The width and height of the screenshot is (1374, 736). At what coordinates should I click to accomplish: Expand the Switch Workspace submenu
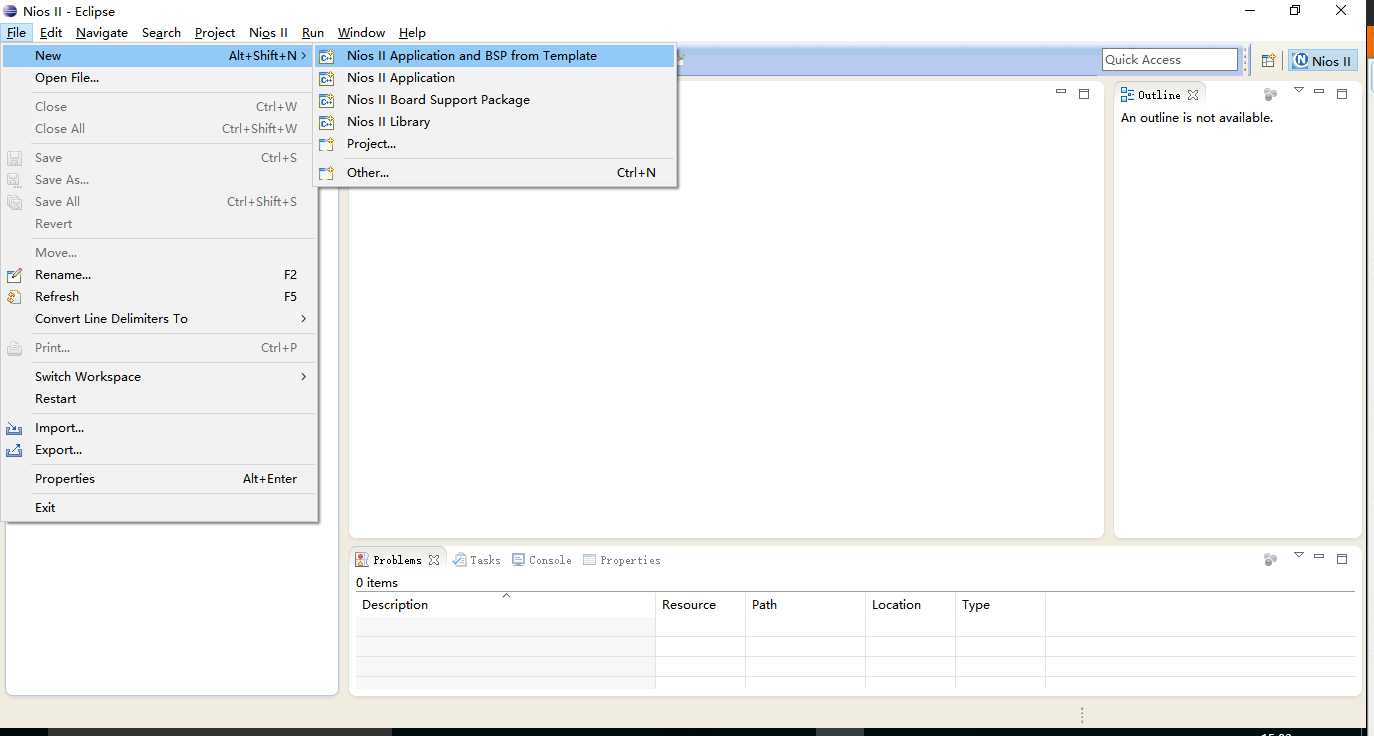[160, 377]
